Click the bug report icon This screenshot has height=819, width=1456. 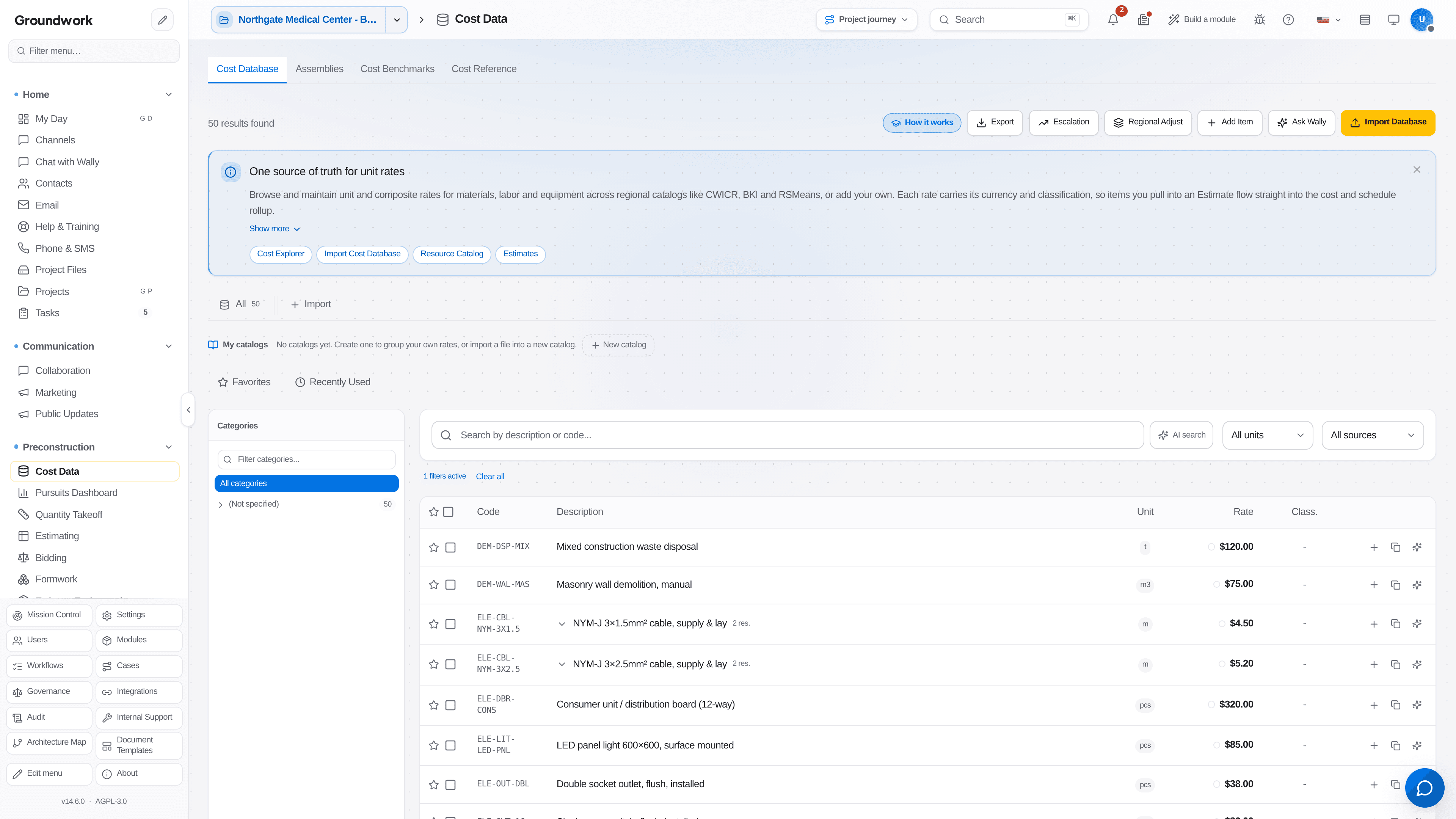(1259, 20)
